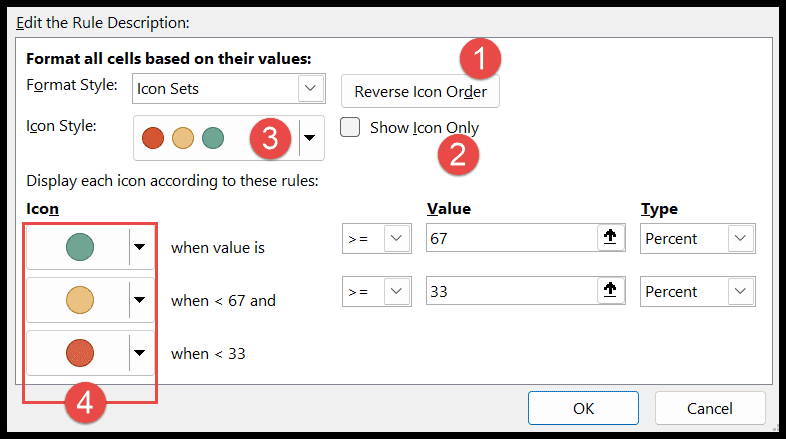Expand the Format Style Icon Sets dropdown

(x=310, y=88)
